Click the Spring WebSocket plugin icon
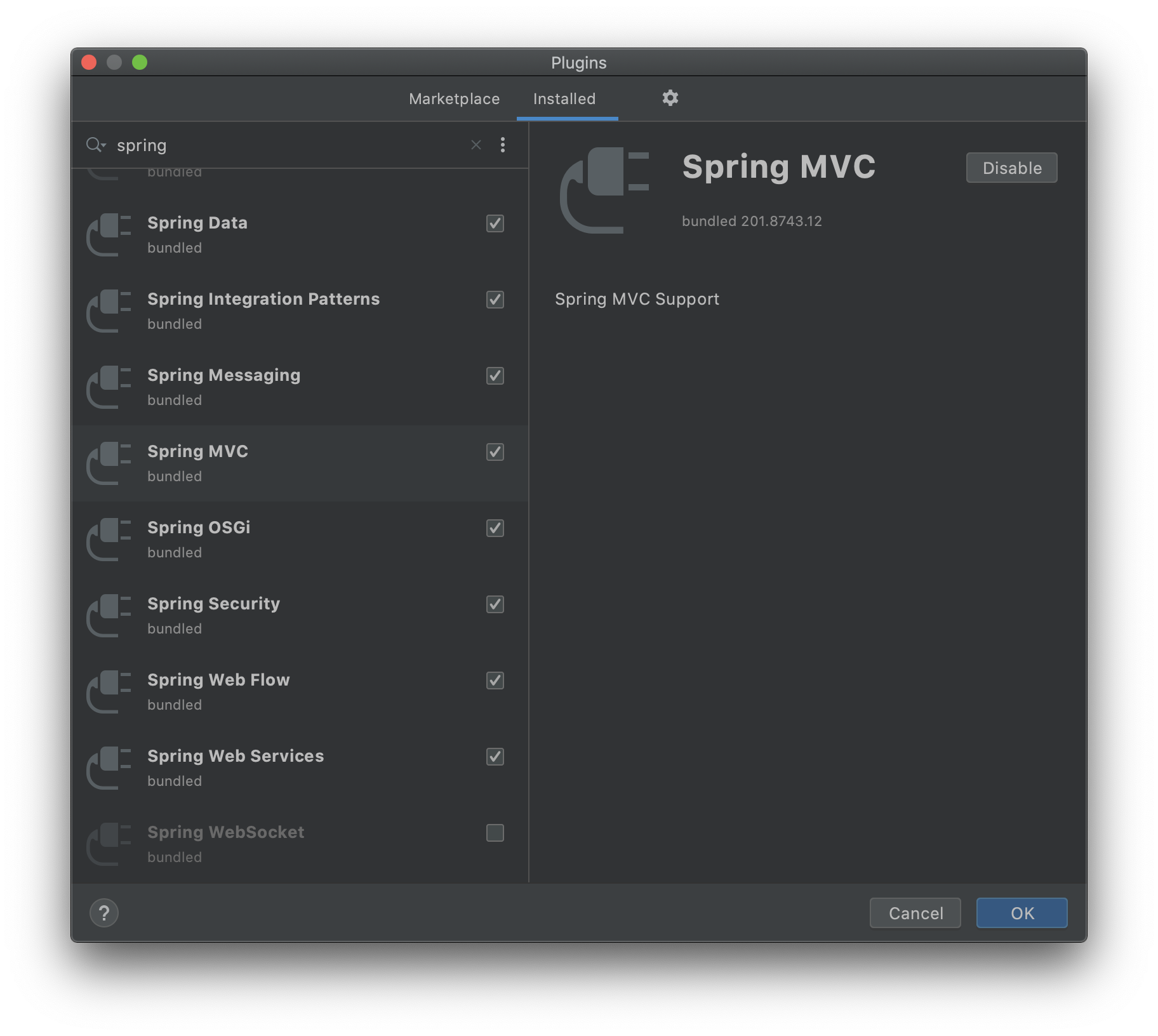1158x1036 pixels. [109, 844]
